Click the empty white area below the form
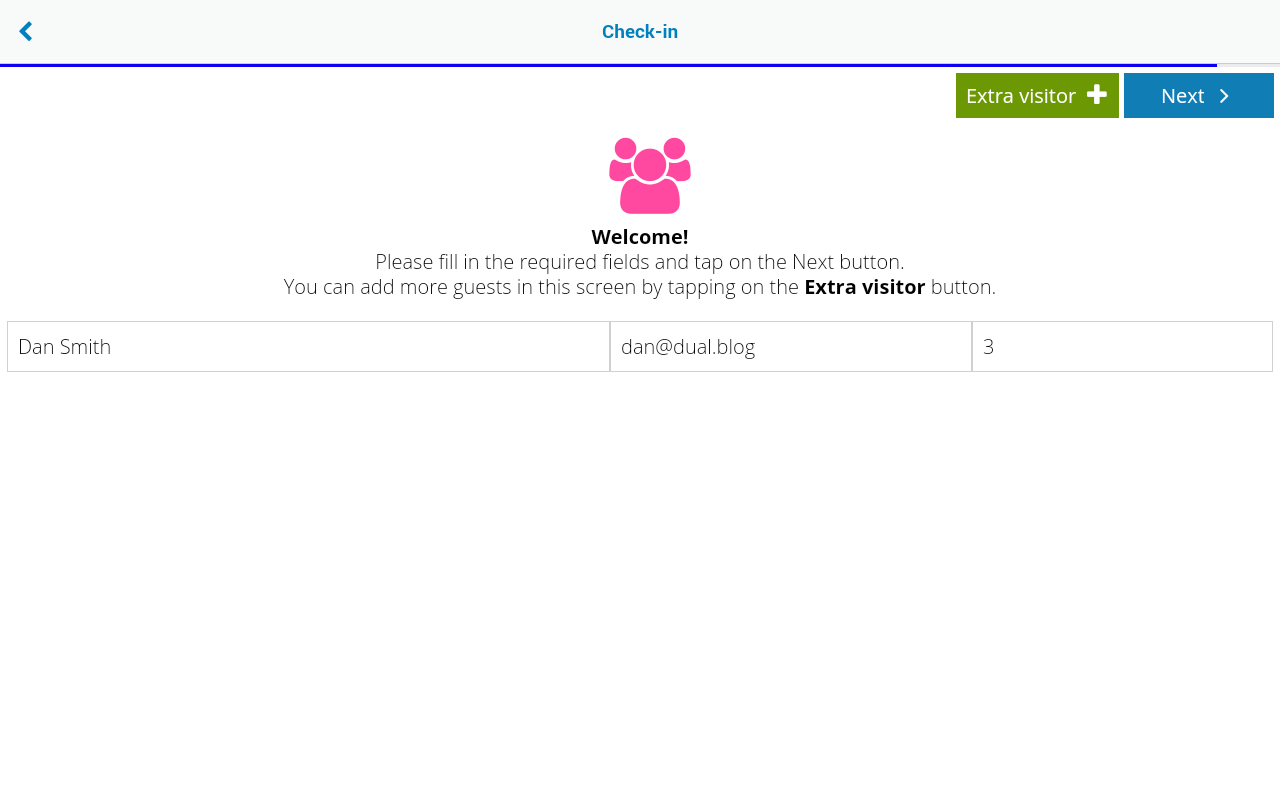The width and height of the screenshot is (1280, 800). (640, 585)
